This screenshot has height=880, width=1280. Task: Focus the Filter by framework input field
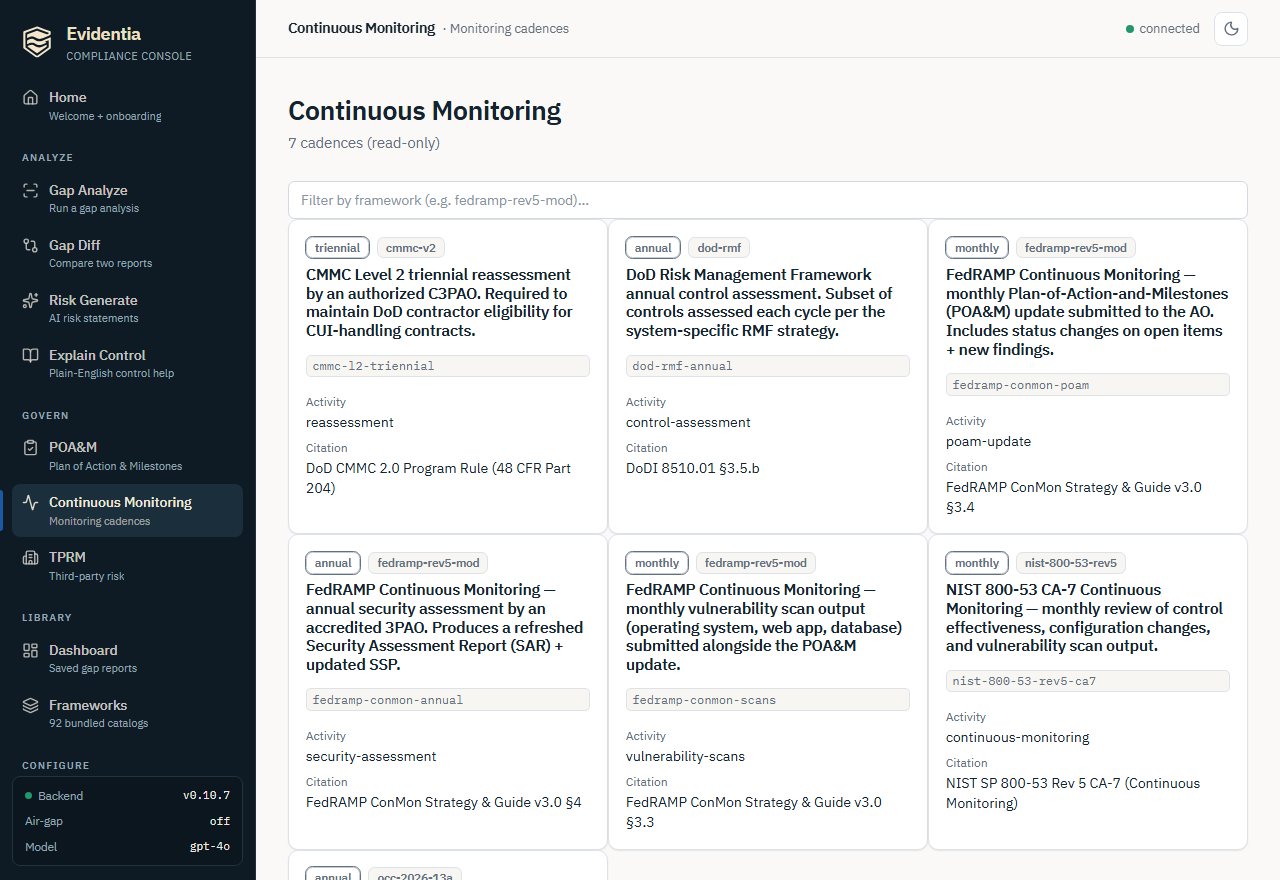coord(768,200)
